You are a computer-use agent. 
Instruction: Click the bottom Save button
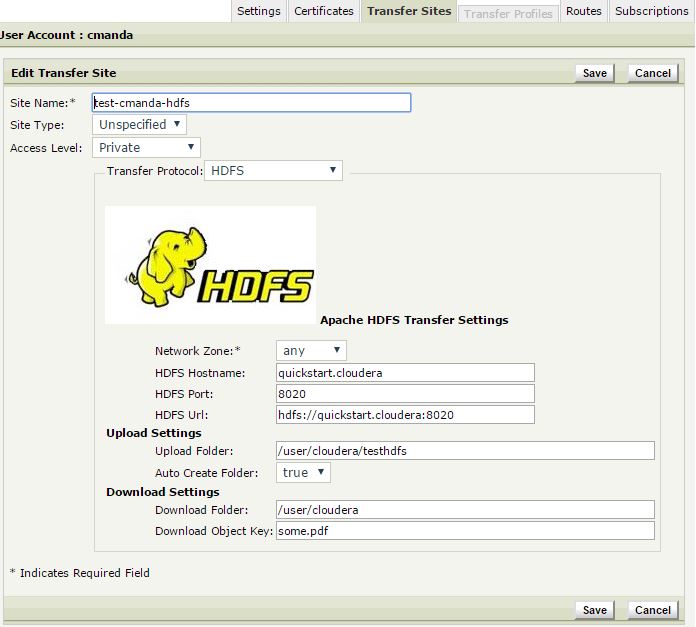click(x=595, y=610)
